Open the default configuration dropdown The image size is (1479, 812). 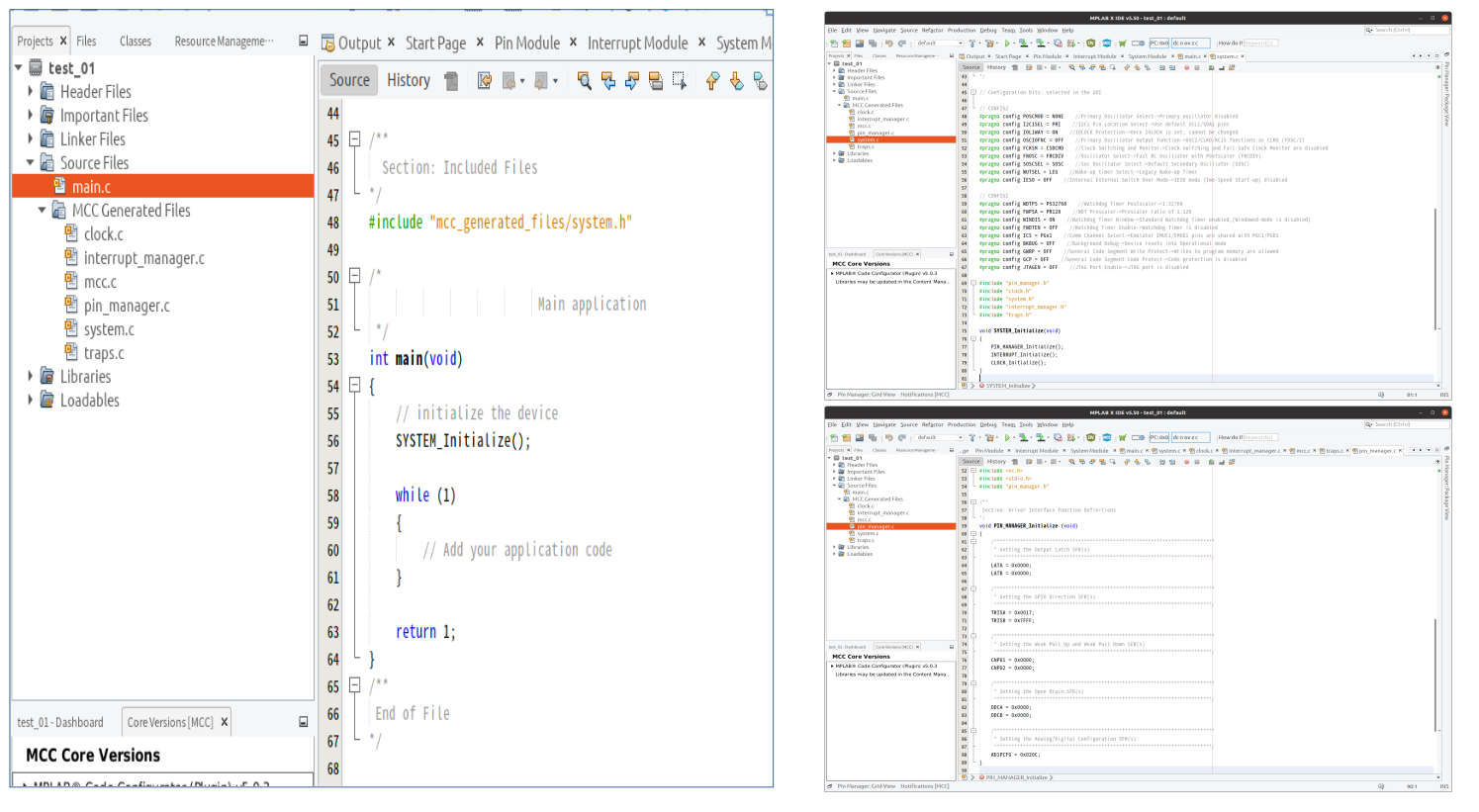click(x=960, y=43)
